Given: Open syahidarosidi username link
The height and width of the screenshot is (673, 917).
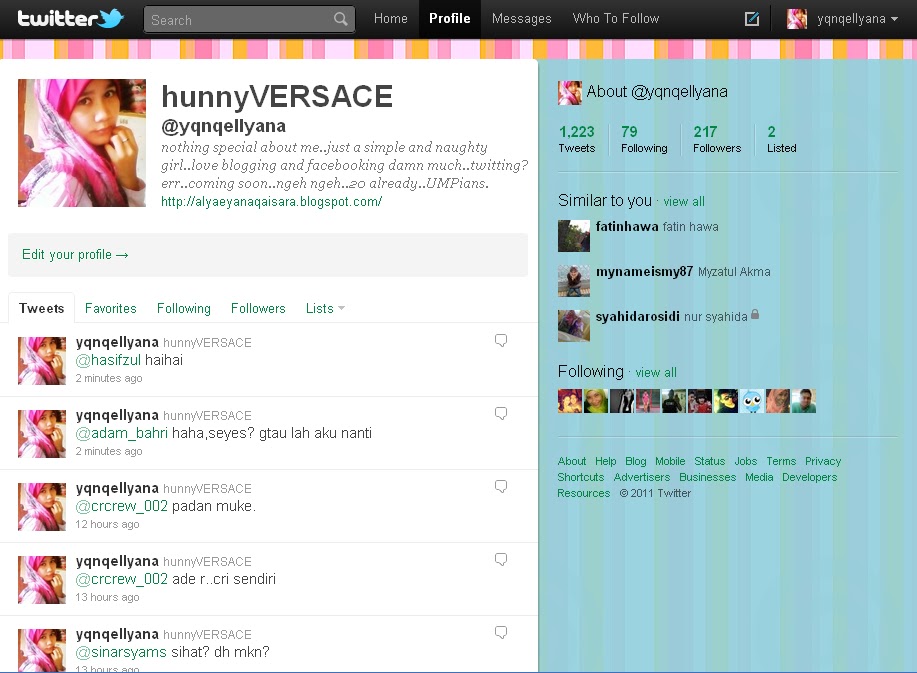Looking at the screenshot, I should click(637, 316).
